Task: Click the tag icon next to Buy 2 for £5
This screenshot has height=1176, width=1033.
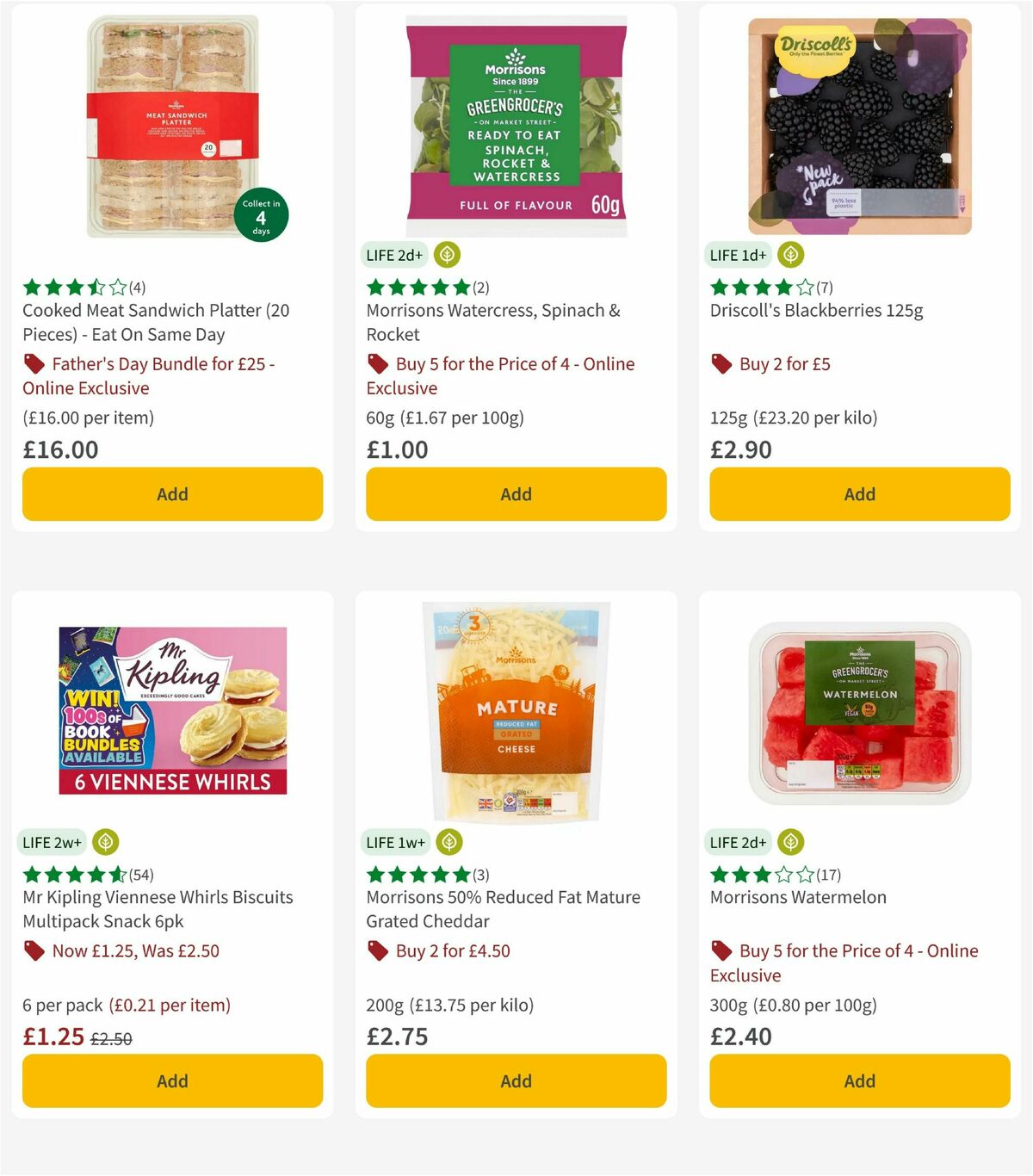Action: (x=721, y=363)
